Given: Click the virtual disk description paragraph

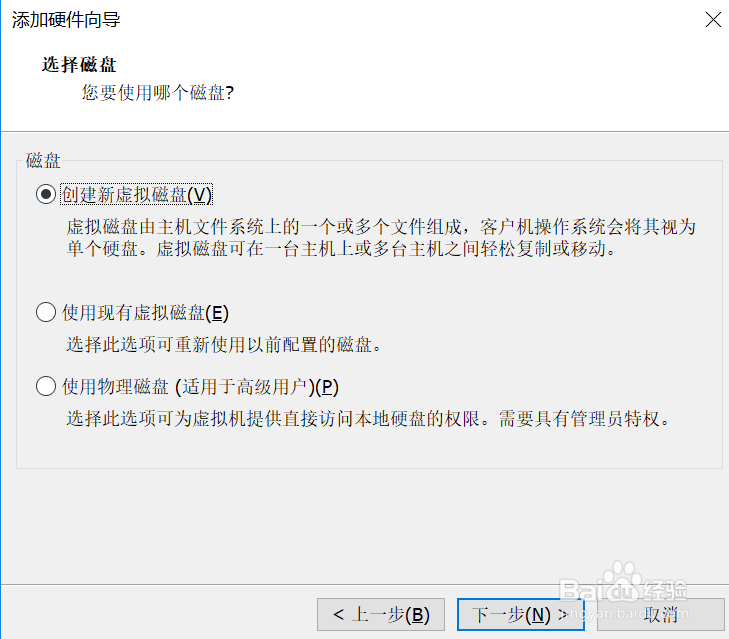Looking at the screenshot, I should pos(381,238).
